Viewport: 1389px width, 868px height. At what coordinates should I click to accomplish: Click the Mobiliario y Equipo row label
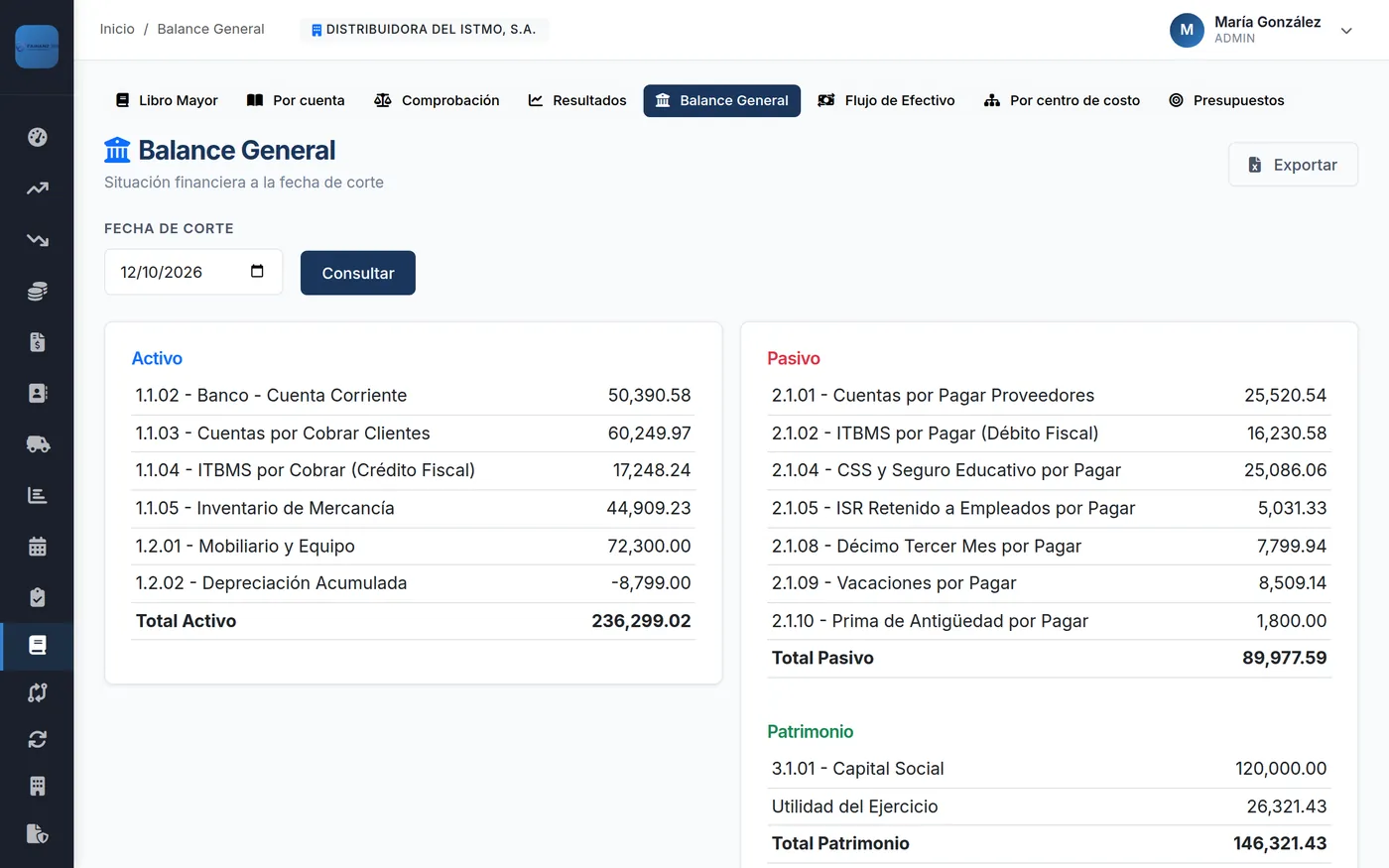click(245, 546)
